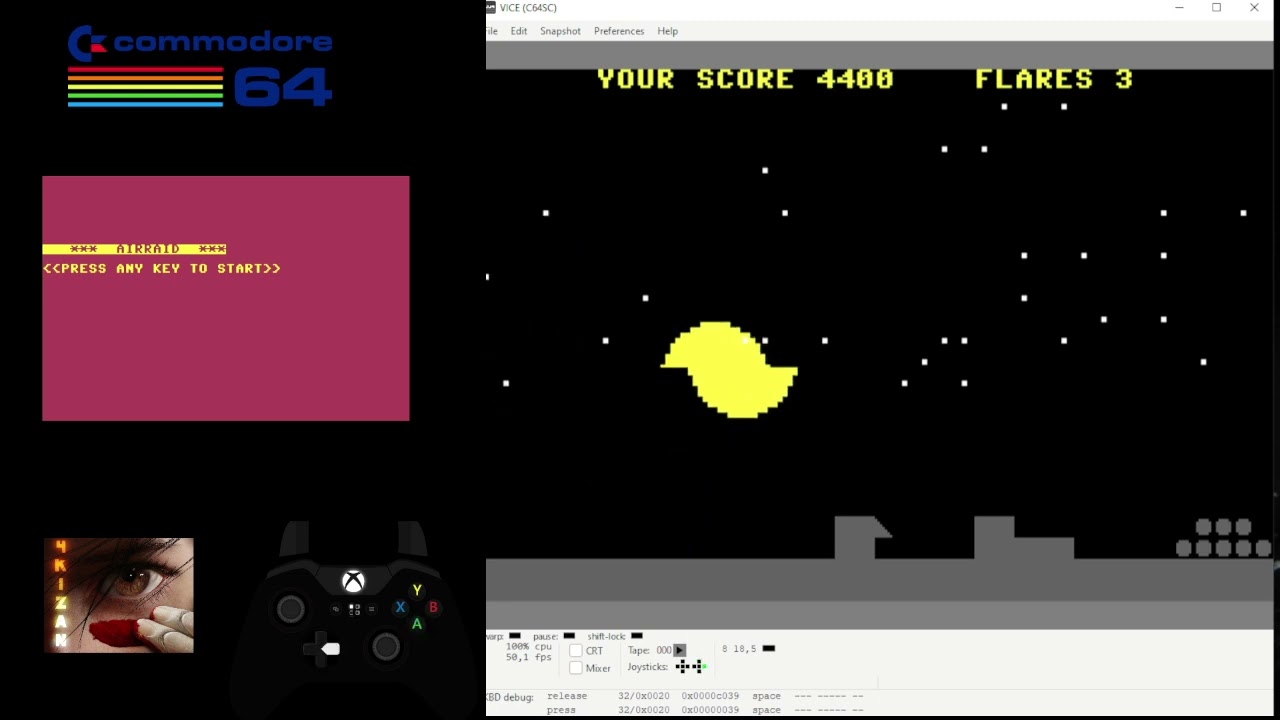Click the controller's left analog stick
This screenshot has width=1280, height=720.
[x=291, y=608]
